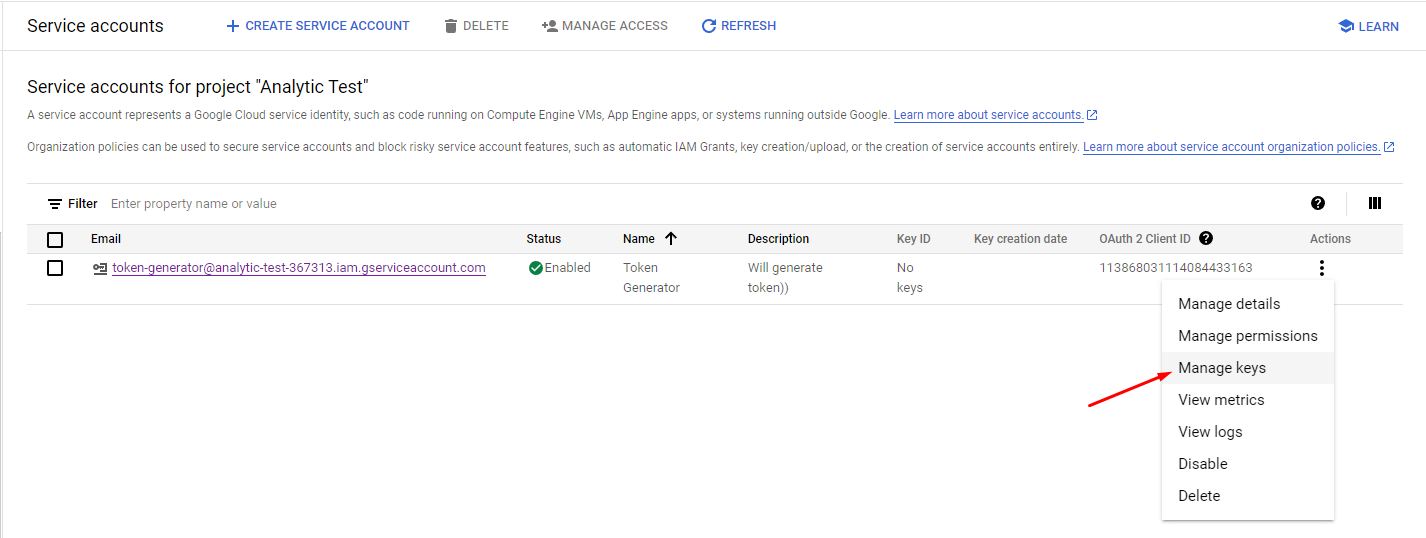The height and width of the screenshot is (538, 1426).
Task: Click the Description column header
Action: pyautogui.click(x=778, y=239)
